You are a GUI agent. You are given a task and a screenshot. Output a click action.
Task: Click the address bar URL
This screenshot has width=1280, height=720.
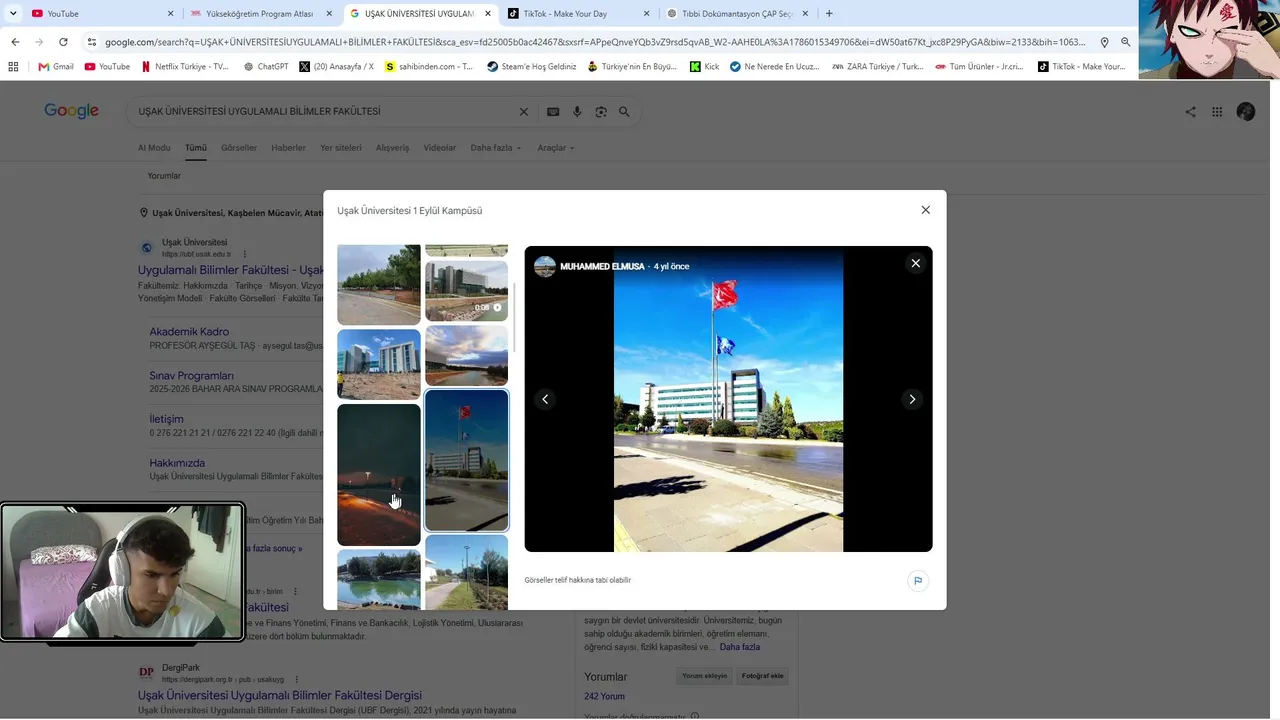pyautogui.click(x=595, y=42)
